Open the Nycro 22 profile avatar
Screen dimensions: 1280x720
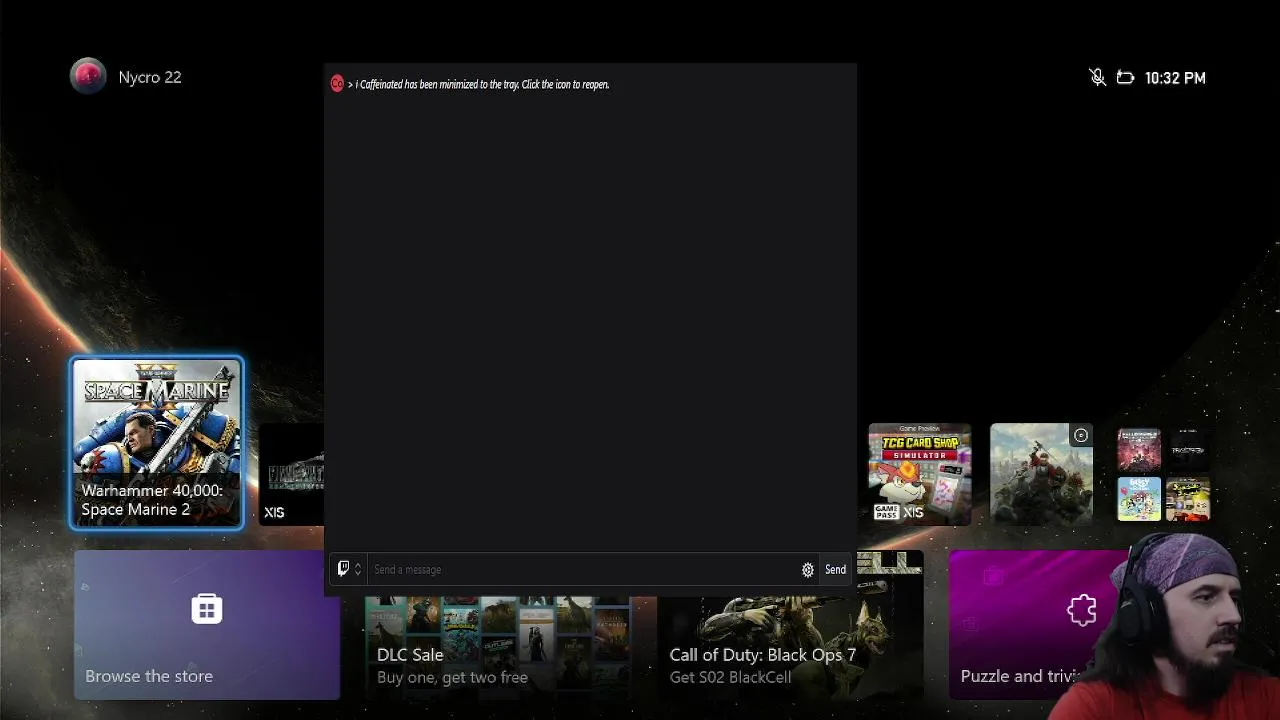pos(88,77)
